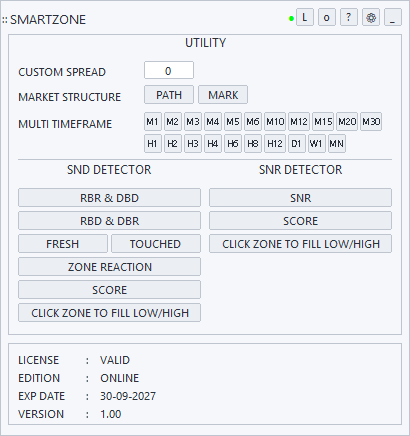Image resolution: width=410 pixels, height=436 pixels.
Task: Click the 'VALID' license value
Action: pyautogui.click(x=115, y=360)
